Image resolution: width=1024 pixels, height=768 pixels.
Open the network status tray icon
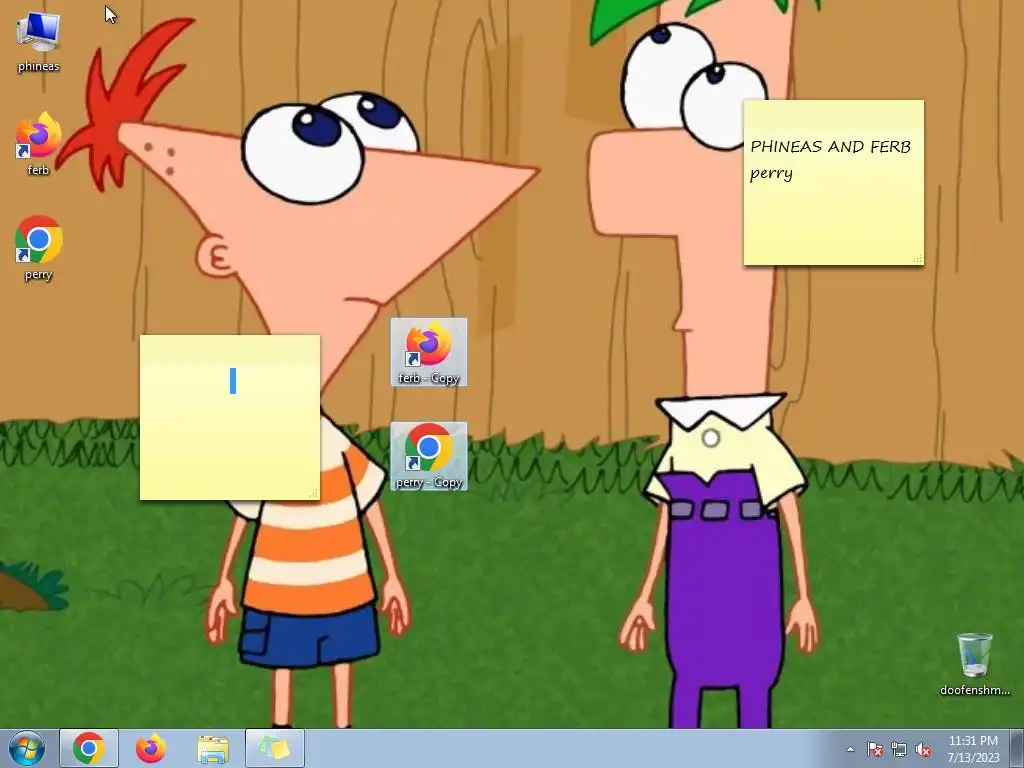point(899,749)
